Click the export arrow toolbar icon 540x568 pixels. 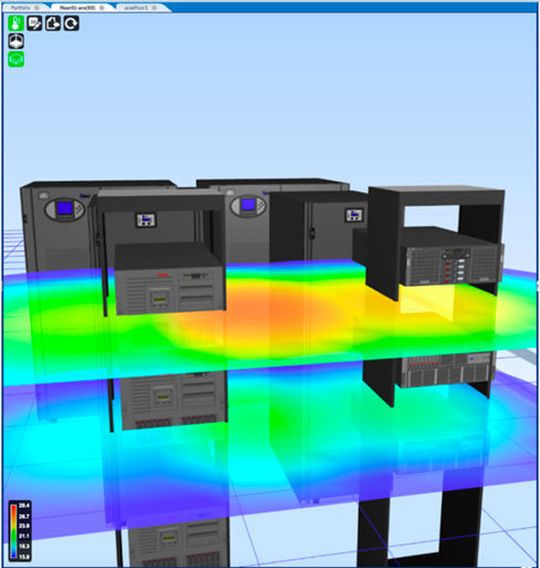pyautogui.click(x=53, y=23)
